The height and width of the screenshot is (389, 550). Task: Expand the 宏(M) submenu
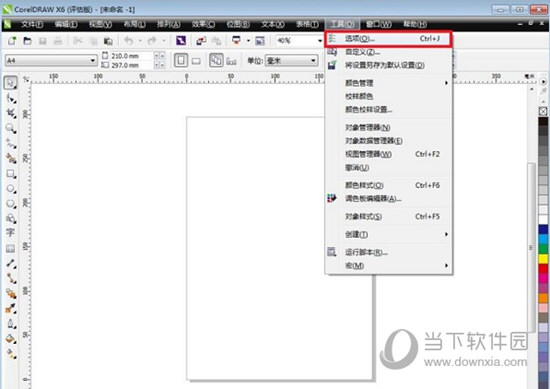389,266
